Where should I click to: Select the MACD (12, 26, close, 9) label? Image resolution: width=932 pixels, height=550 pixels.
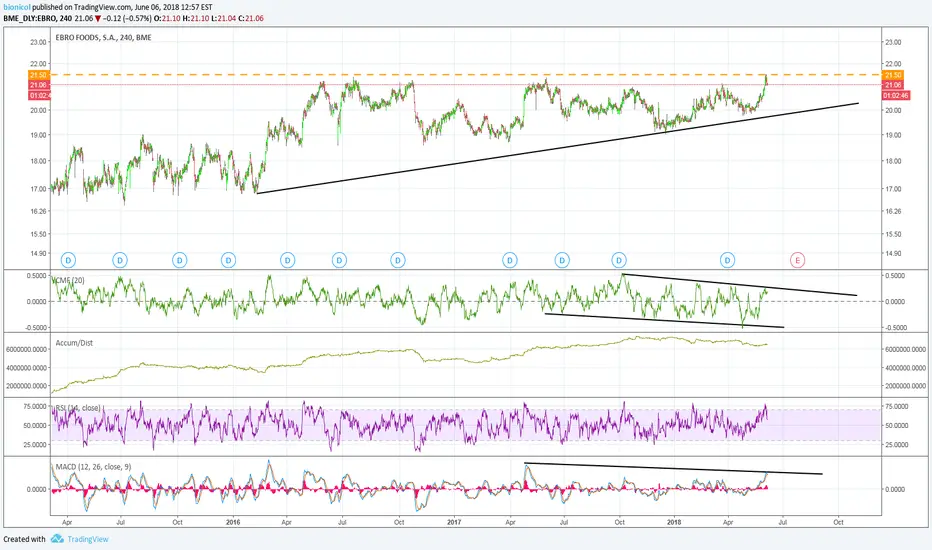(x=93, y=467)
